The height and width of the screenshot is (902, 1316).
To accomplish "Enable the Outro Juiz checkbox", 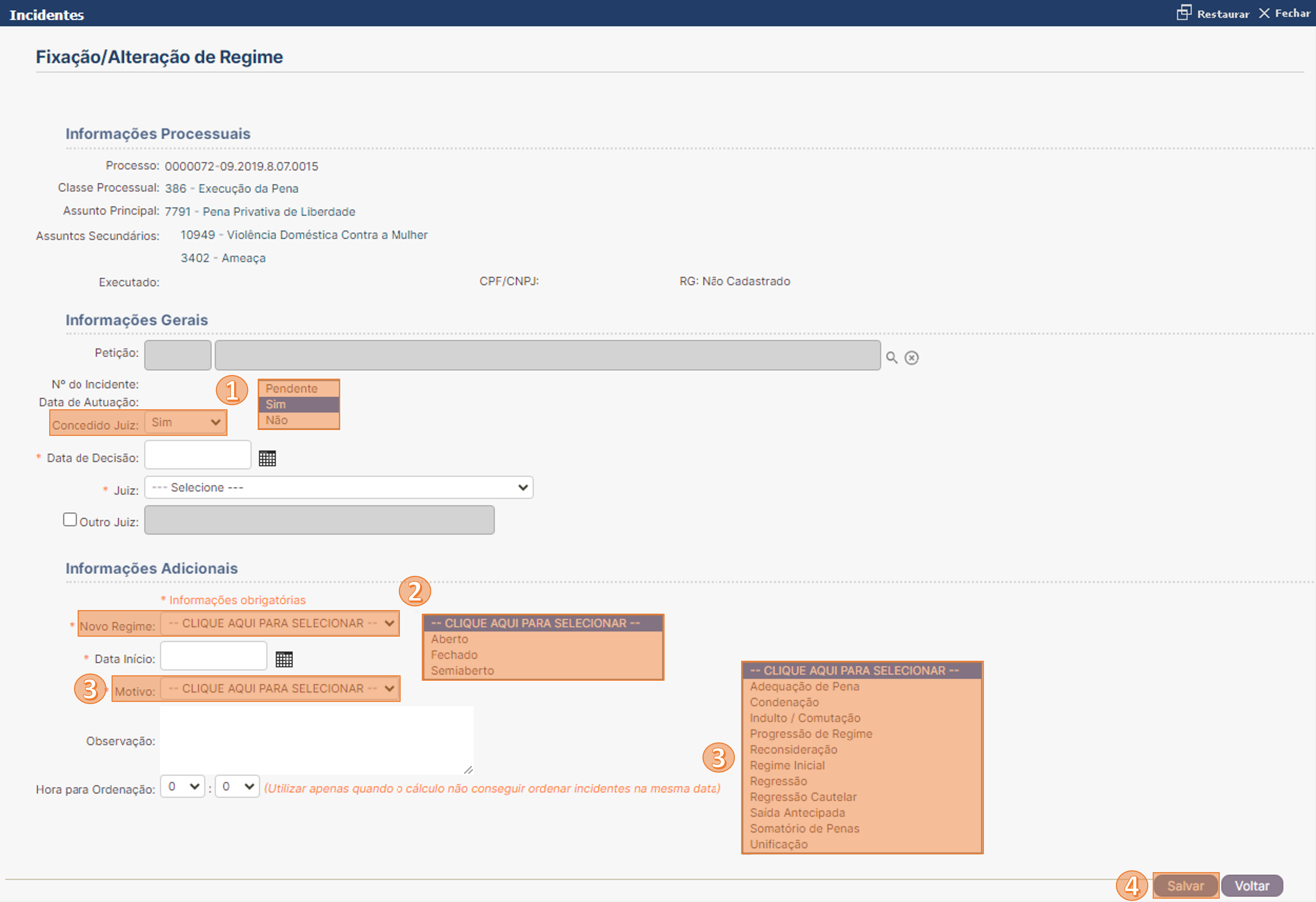I will pos(70,519).
